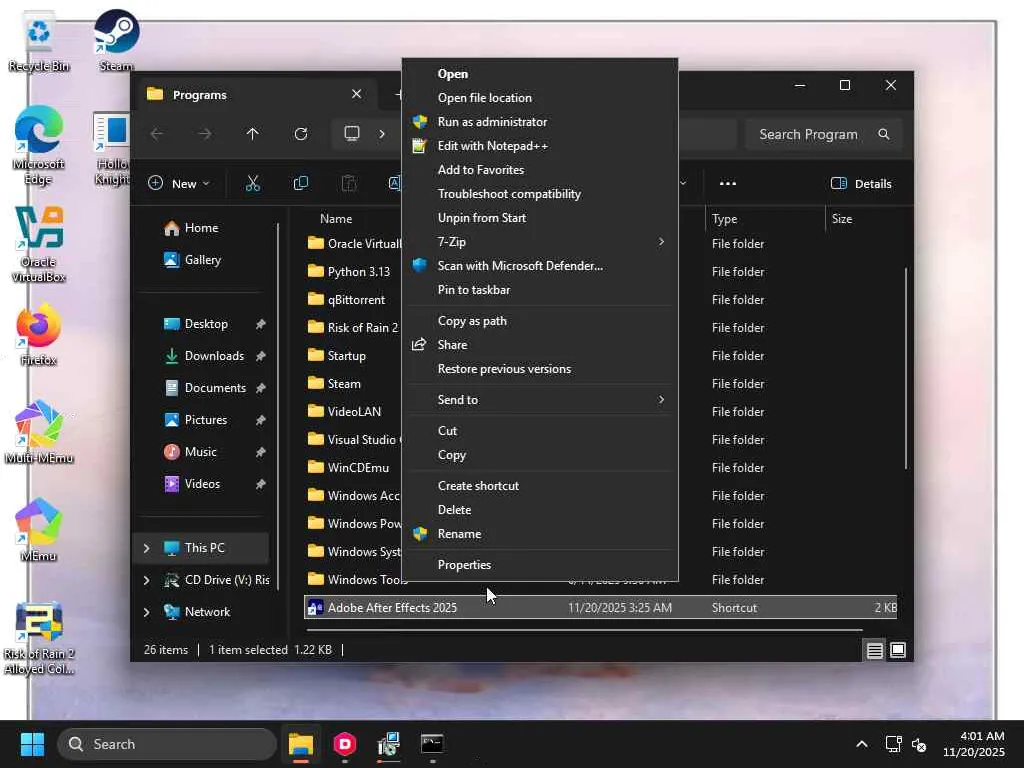Viewport: 1024px width, 768px height.
Task: Click File Explorer icon on taskbar
Action: [x=301, y=744]
